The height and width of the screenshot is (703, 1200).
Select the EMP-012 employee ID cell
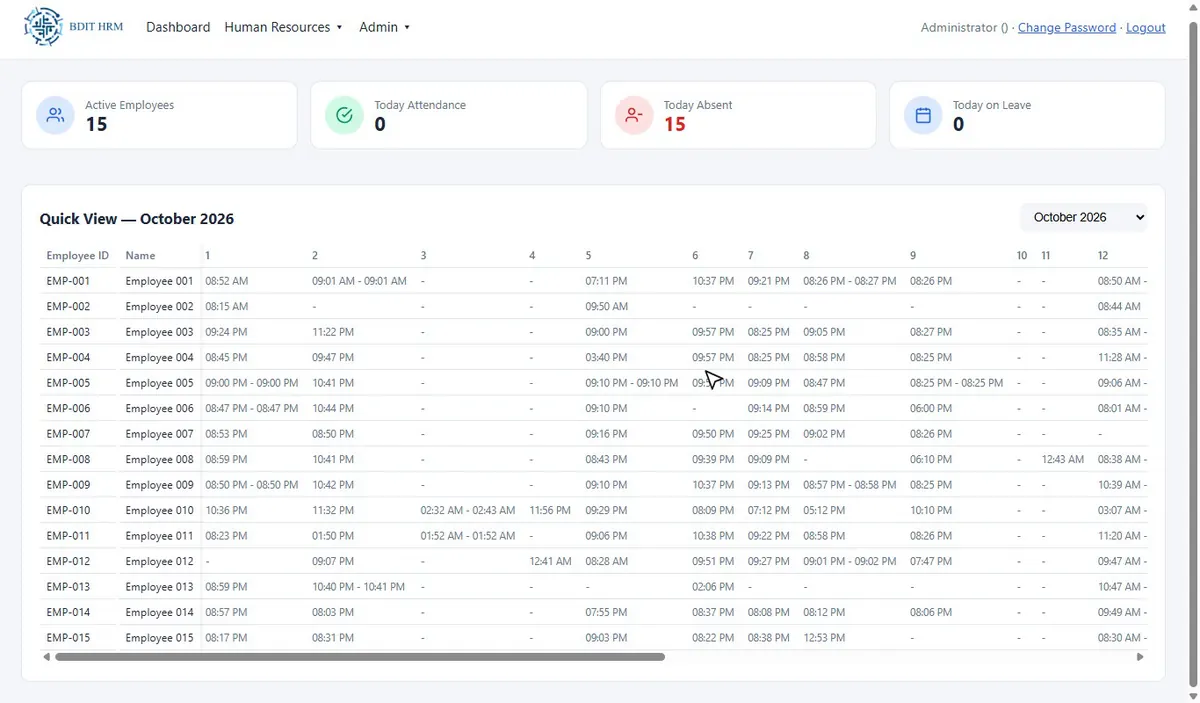click(x=68, y=562)
